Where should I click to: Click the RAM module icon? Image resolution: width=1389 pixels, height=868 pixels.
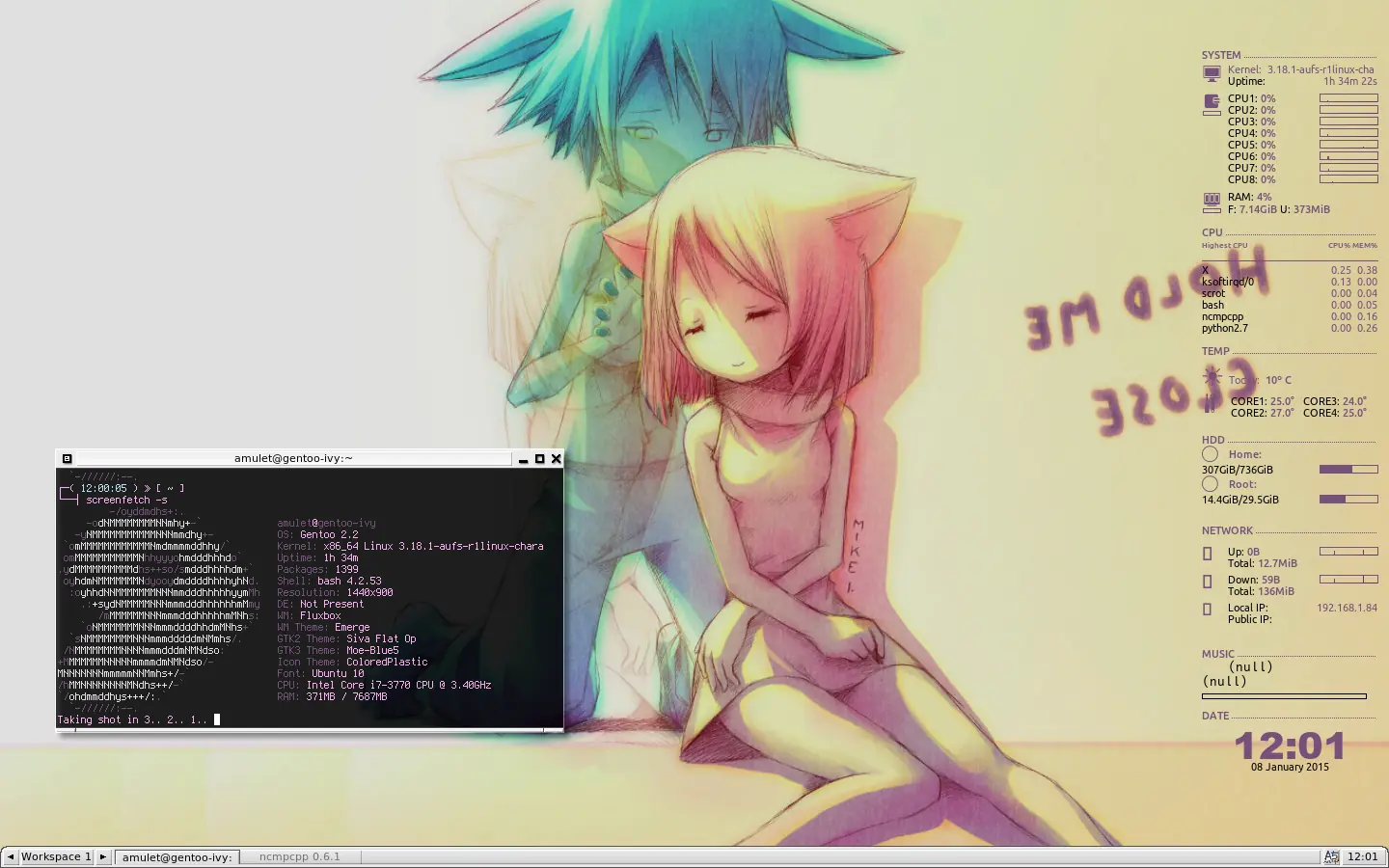[1212, 202]
